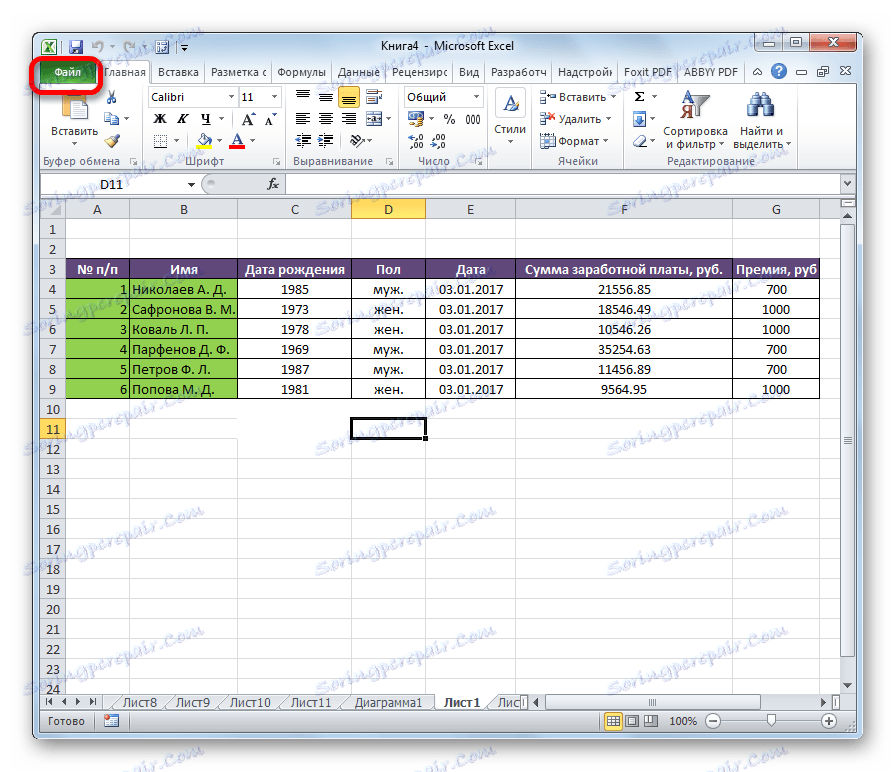Click the eraser icon in Editing group

click(638, 139)
